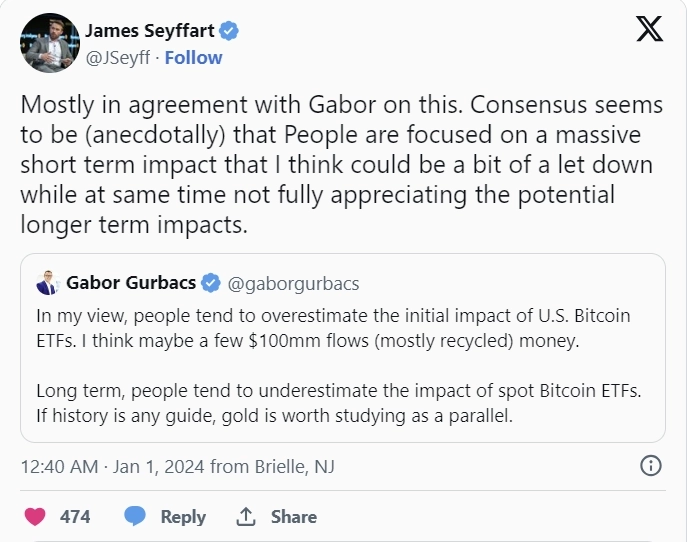
Task: Click the 474 likes count
Action: [75, 517]
